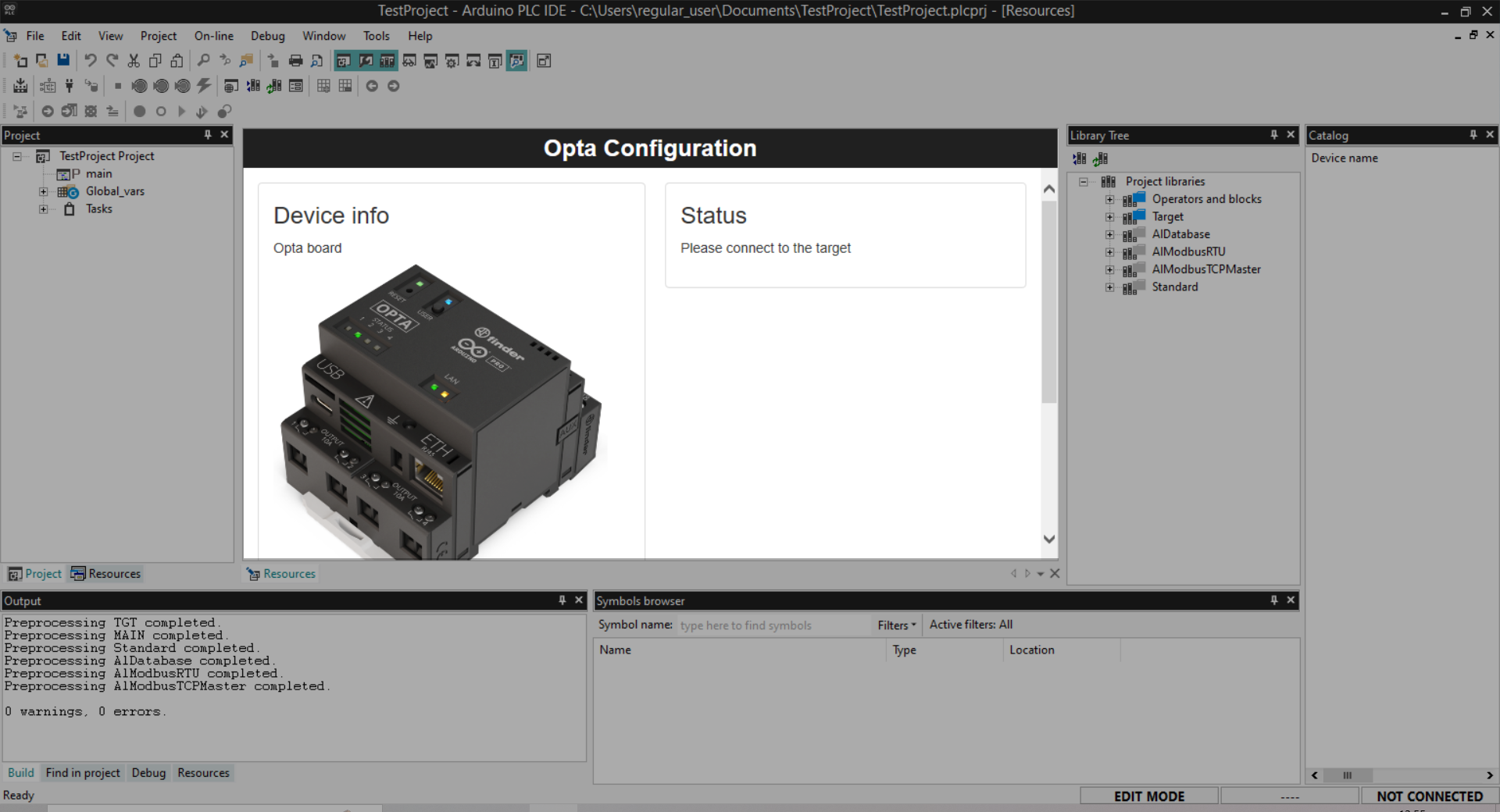
Task: Compile the project with the build icon
Action: pos(20,86)
